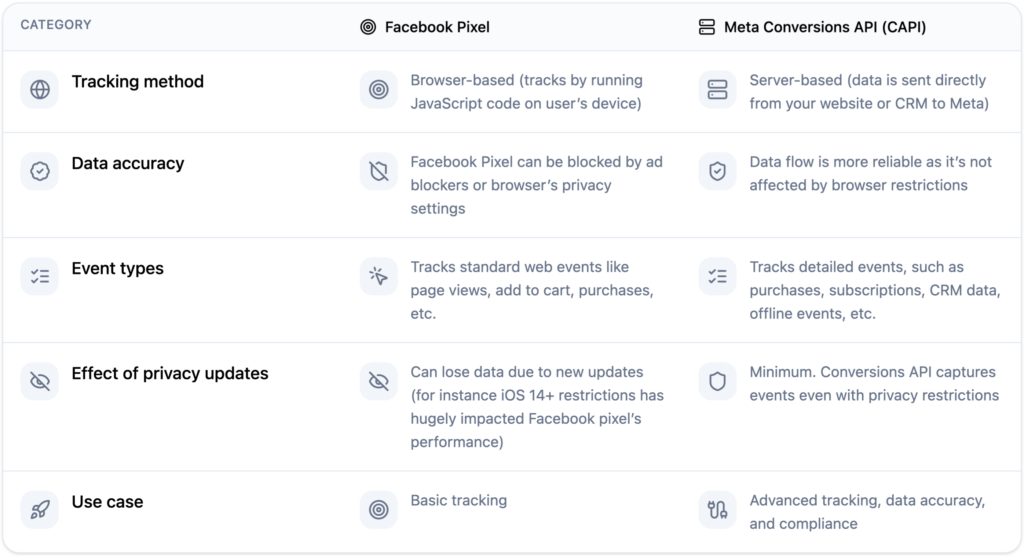
Task: Click the rocket icon beside Use case
Action: click(x=40, y=510)
